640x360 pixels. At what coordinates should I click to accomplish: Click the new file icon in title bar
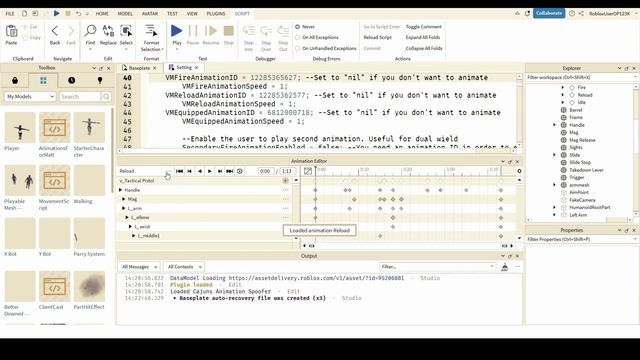[x=24, y=13]
